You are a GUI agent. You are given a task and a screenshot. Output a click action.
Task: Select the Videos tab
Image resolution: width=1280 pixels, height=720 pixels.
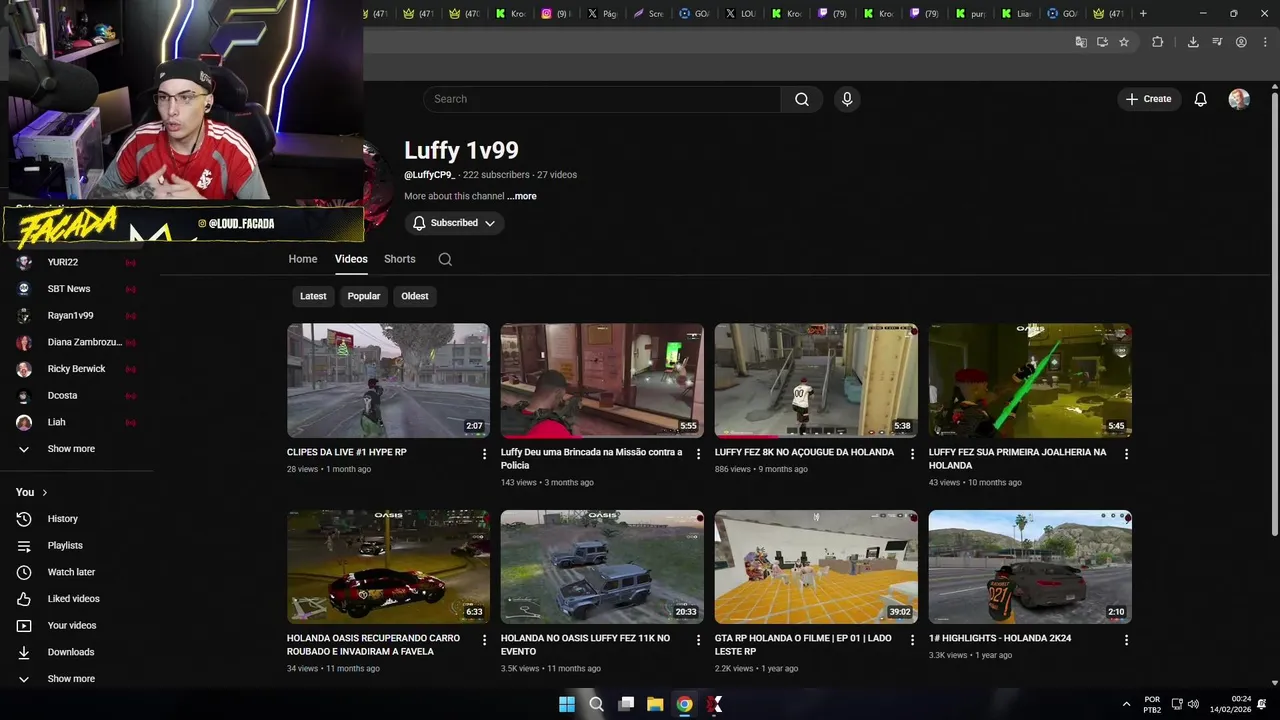(351, 259)
